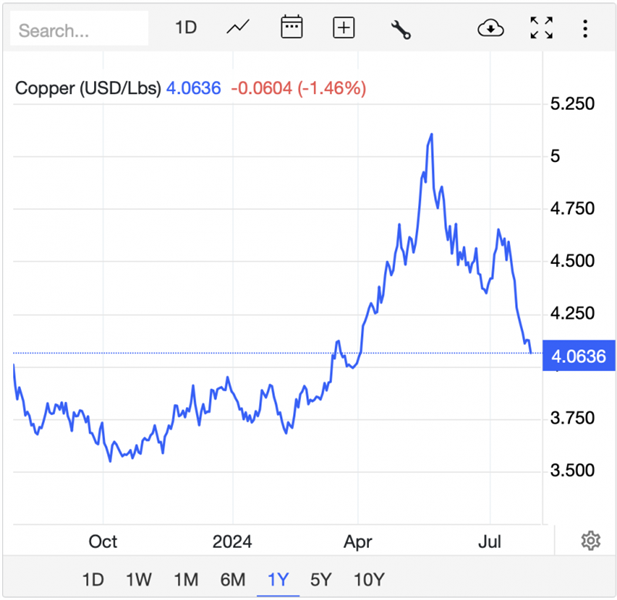Select the 10Y range tab
Viewport: 617px width, 600px height.
click(369, 580)
